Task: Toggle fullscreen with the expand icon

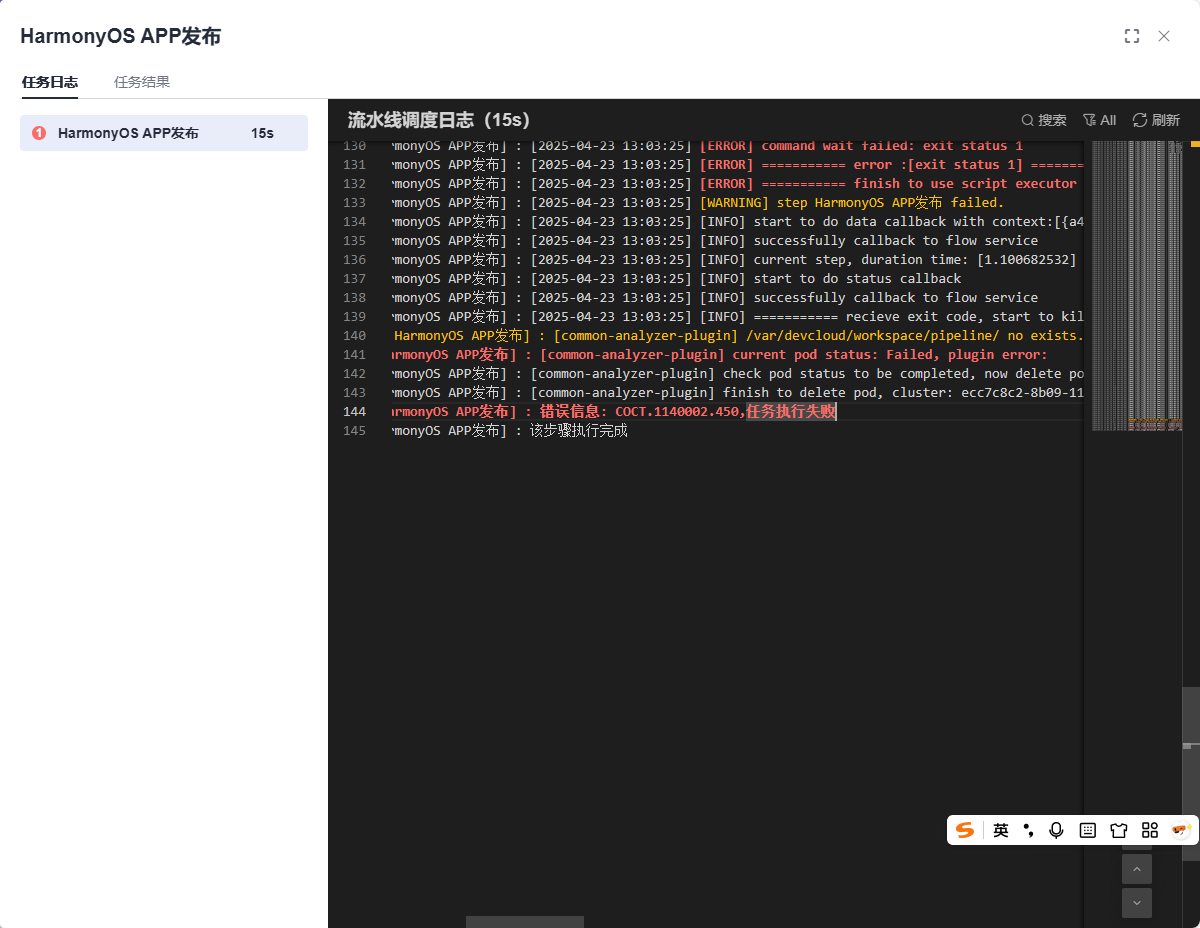Action: pos(1132,35)
